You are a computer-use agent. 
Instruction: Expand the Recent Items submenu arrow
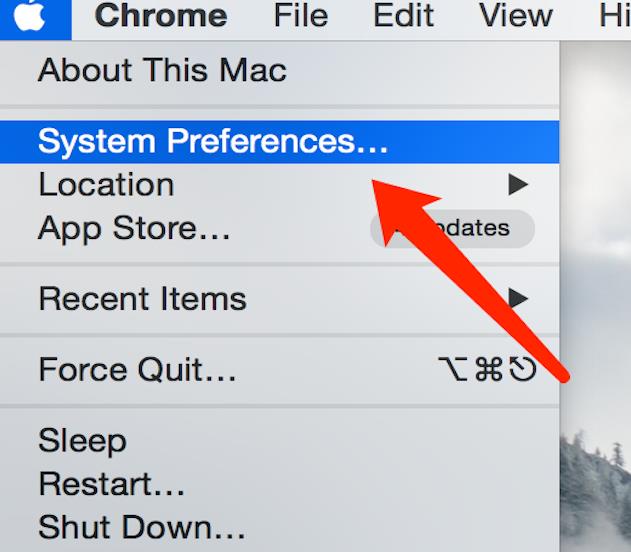click(x=517, y=297)
